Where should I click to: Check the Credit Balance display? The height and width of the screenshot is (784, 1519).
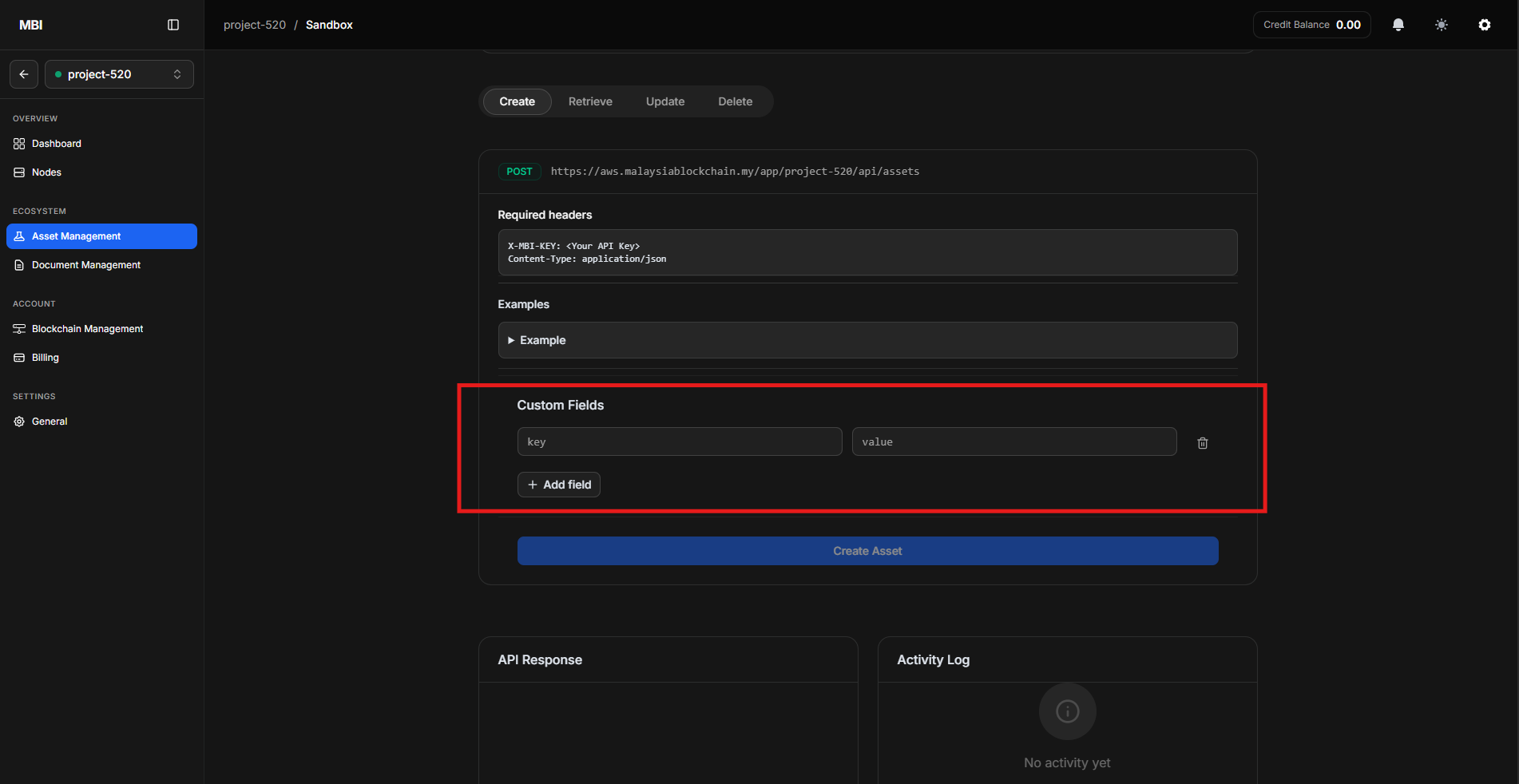[1311, 25]
